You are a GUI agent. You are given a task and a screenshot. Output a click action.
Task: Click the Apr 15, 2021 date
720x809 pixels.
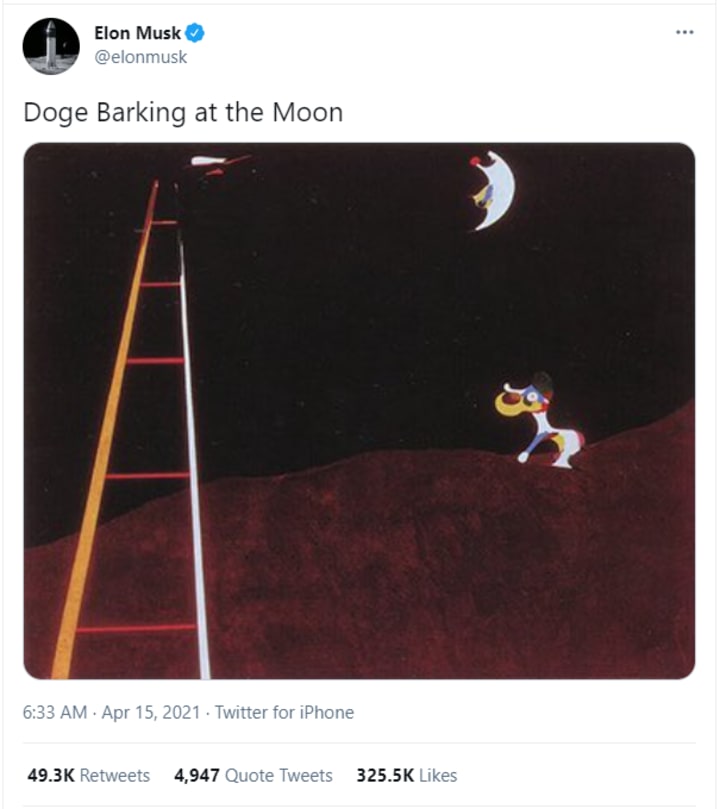(x=151, y=713)
